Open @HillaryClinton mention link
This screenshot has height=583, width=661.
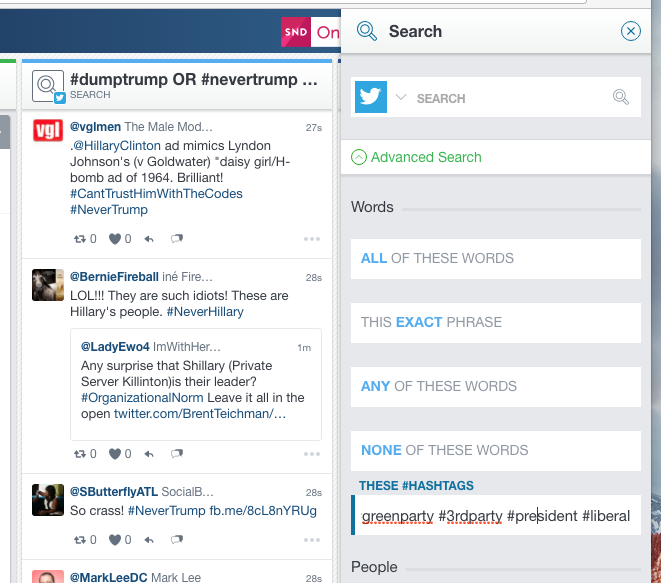[117, 146]
